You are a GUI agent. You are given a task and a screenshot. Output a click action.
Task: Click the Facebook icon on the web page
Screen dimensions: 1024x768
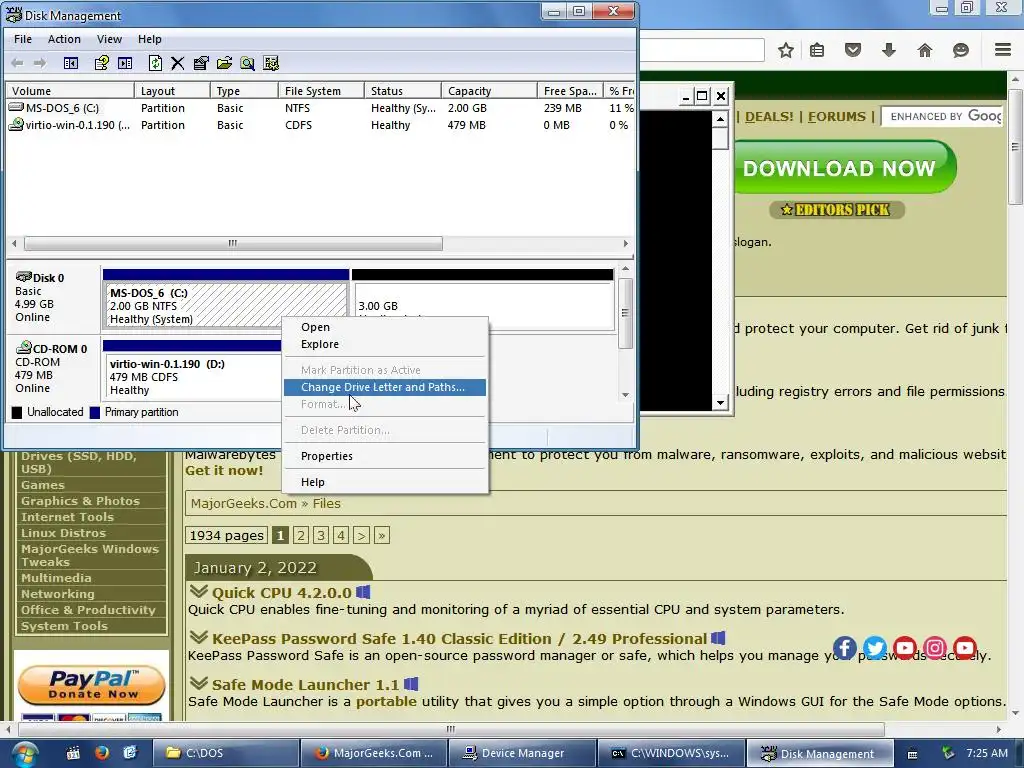[x=844, y=648]
